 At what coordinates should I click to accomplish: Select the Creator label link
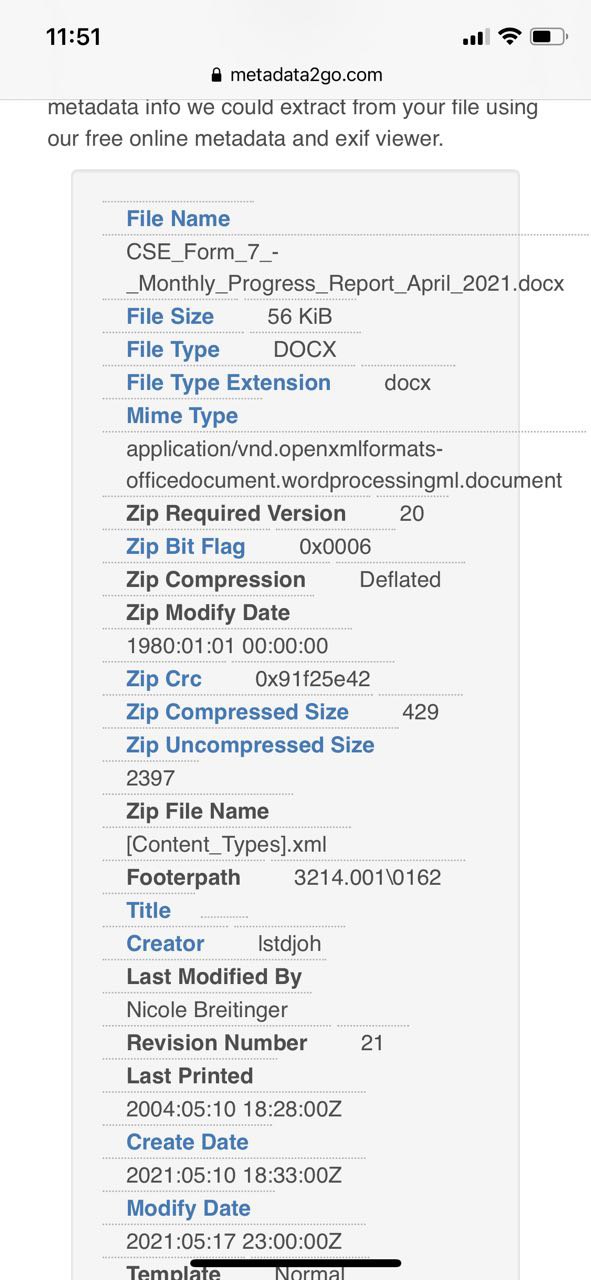pos(165,943)
